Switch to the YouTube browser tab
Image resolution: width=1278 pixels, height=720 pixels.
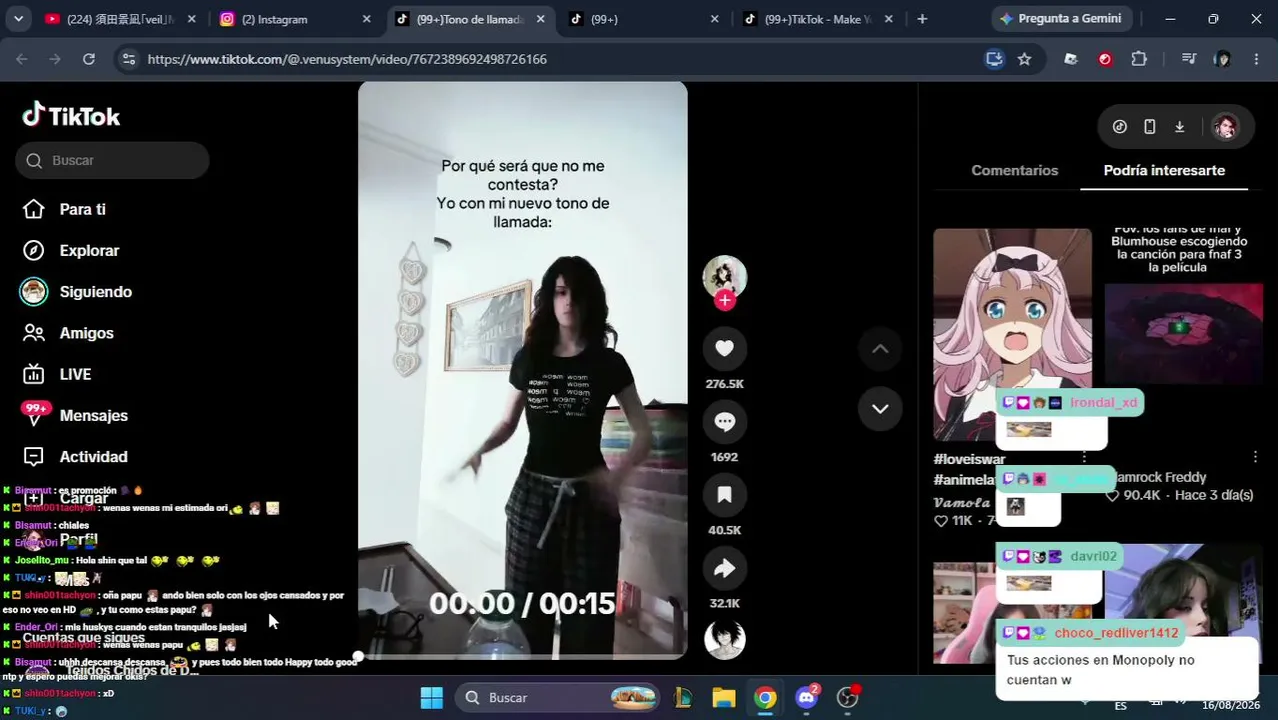point(121,19)
